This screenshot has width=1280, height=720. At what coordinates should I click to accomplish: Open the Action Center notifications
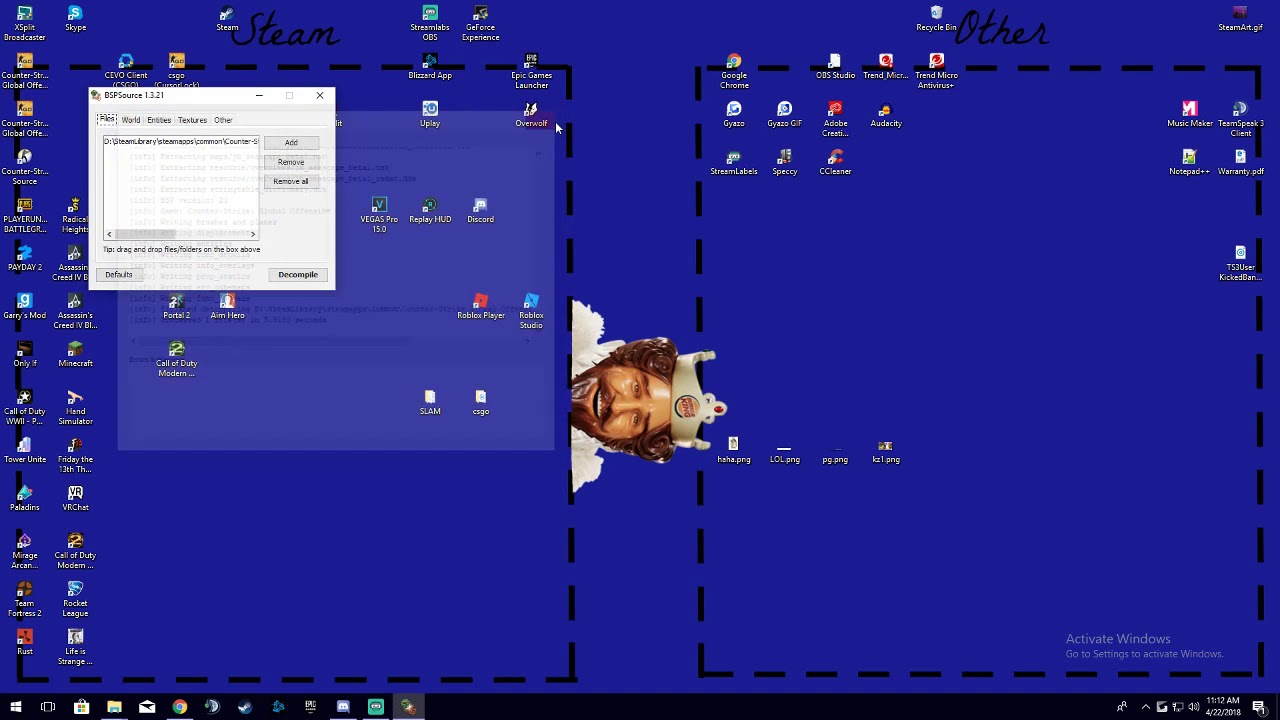1260,707
